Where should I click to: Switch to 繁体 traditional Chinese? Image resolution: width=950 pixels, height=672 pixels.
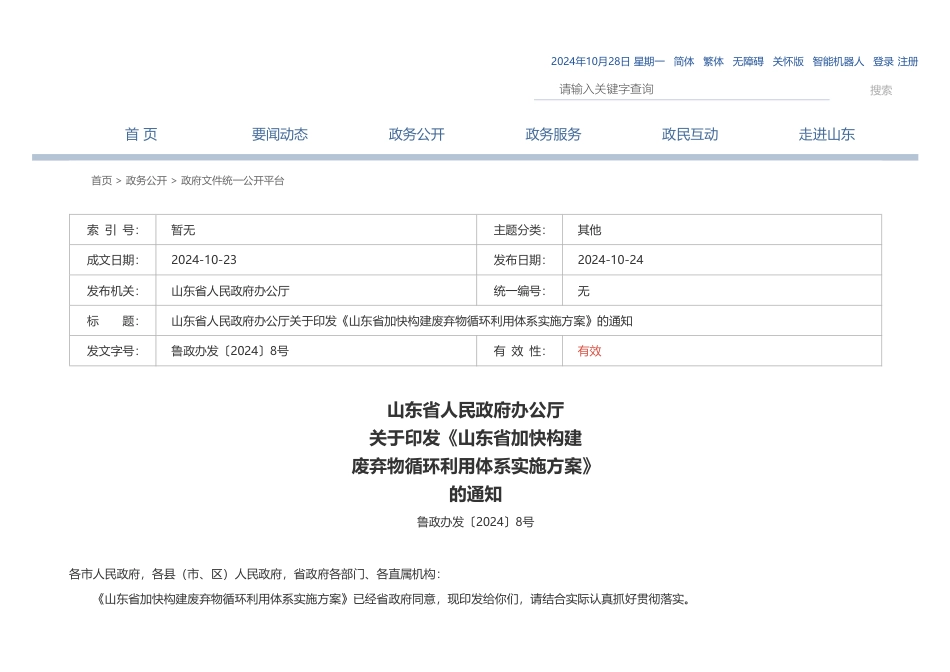click(713, 61)
